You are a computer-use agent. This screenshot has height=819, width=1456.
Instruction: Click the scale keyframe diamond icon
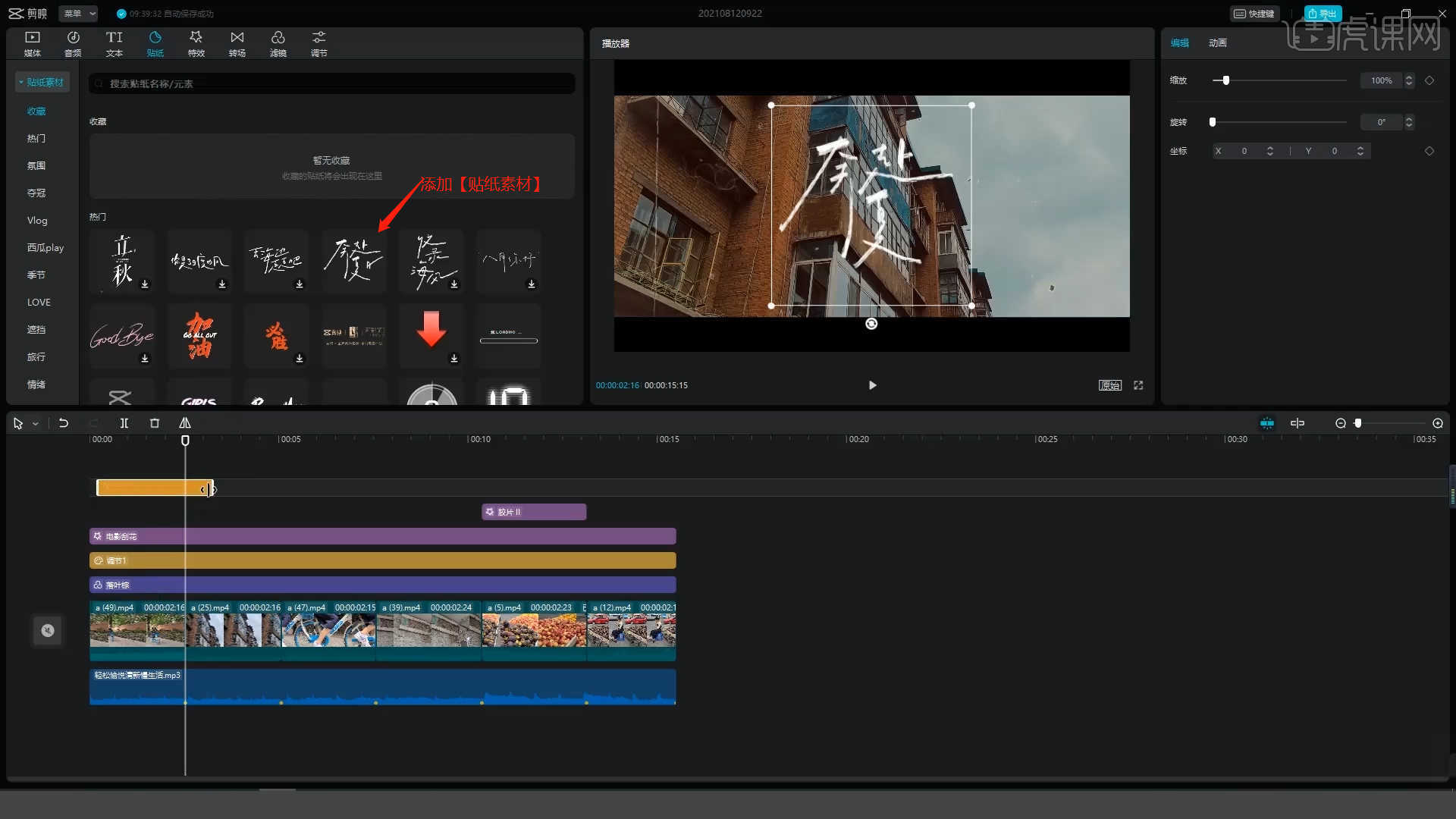(1429, 80)
